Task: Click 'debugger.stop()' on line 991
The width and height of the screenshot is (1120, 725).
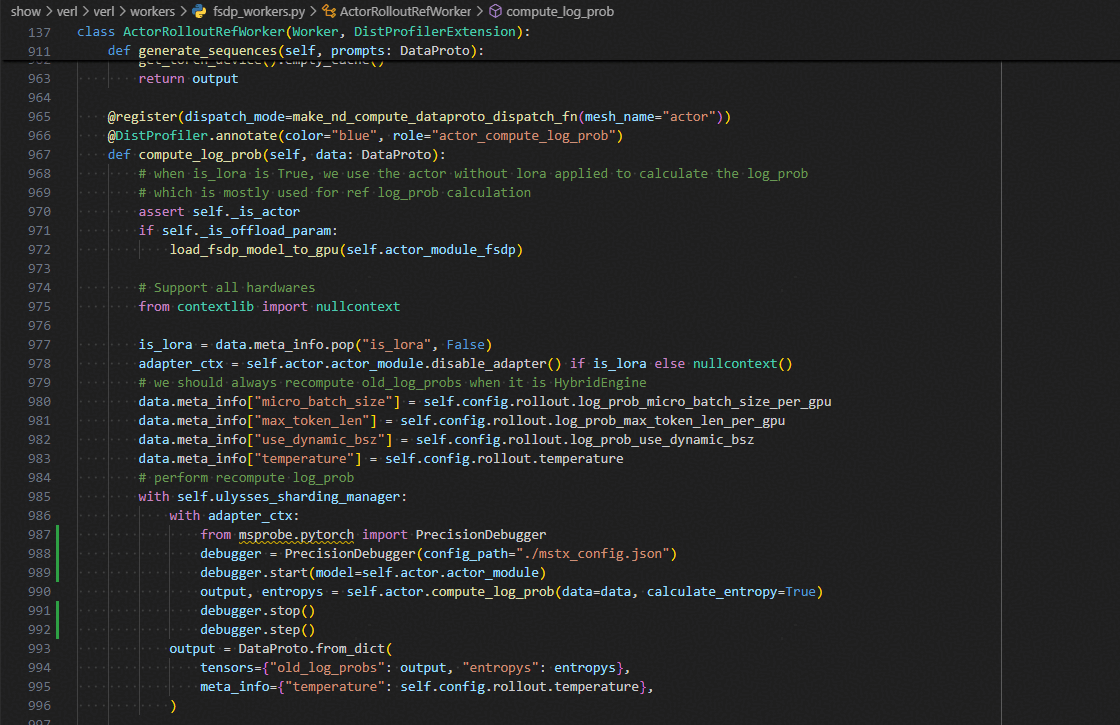Action: pos(258,611)
